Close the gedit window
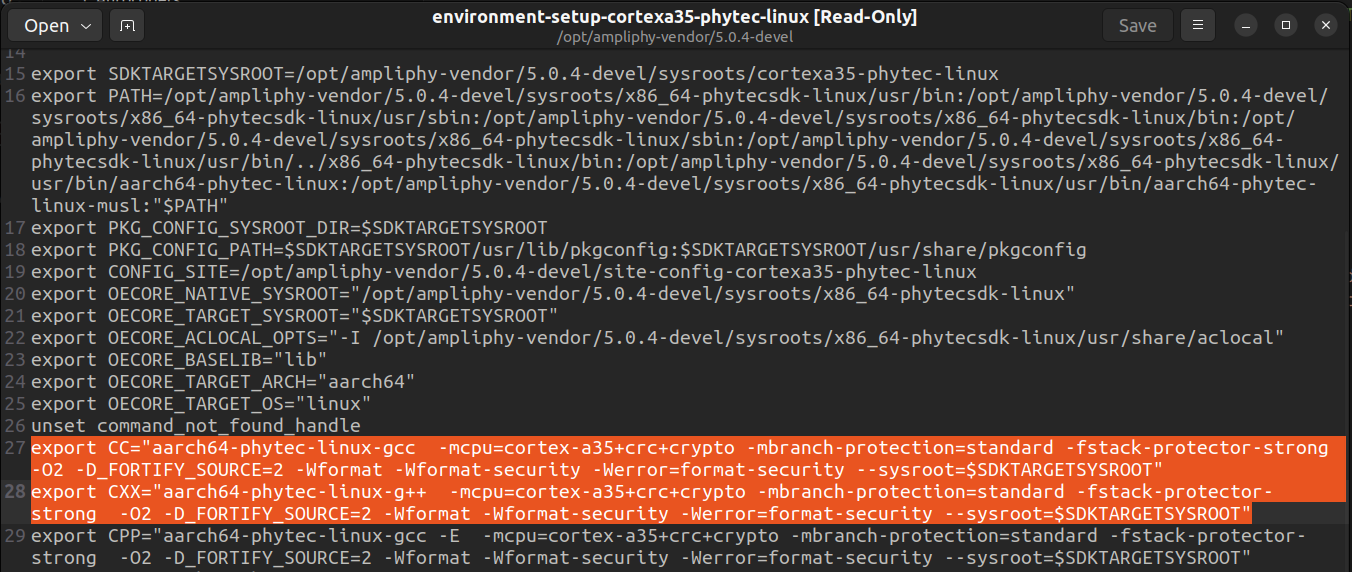The image size is (1352, 572). (x=1324, y=25)
